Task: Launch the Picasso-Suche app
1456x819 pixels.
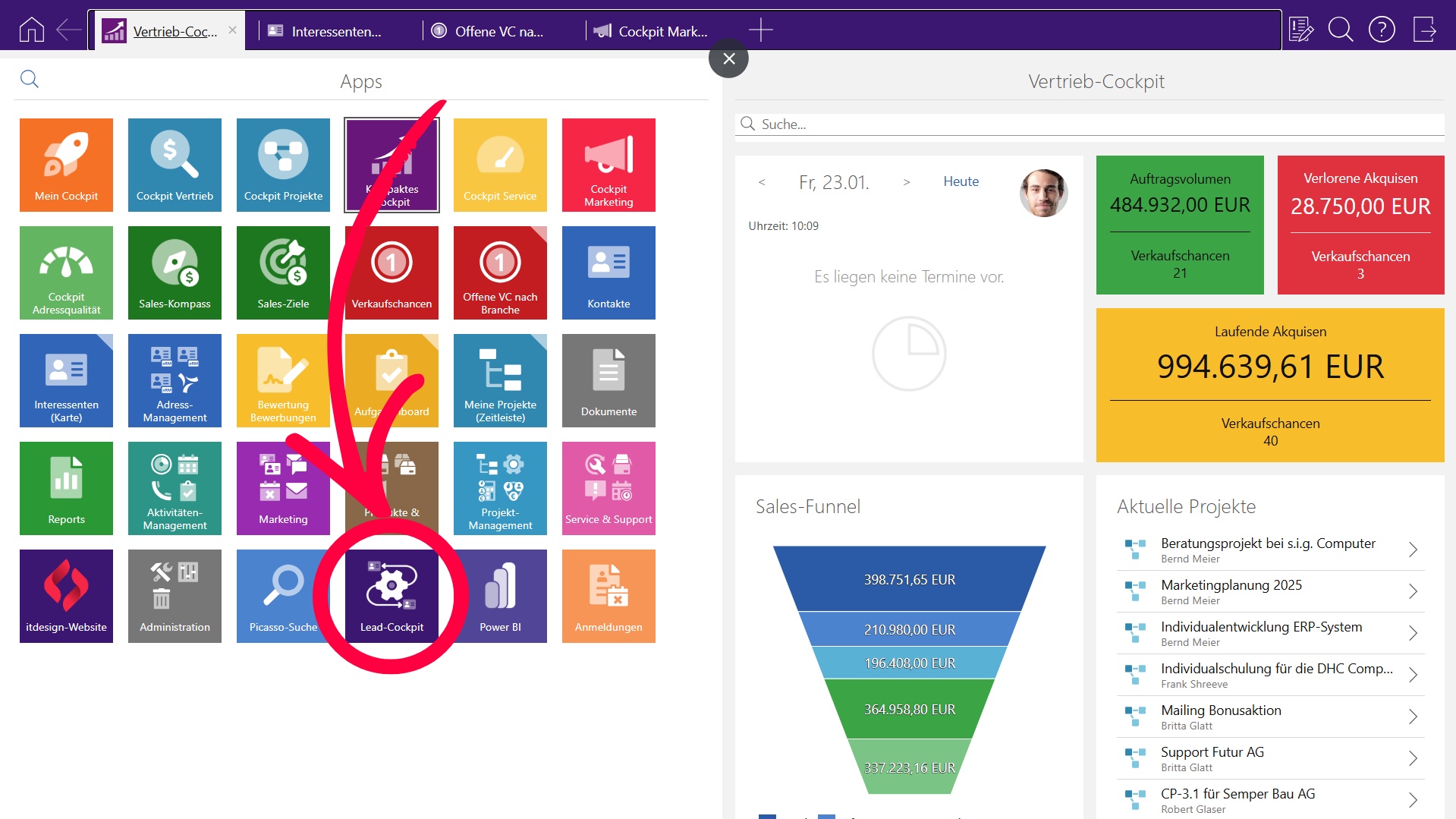Action: pos(283,596)
